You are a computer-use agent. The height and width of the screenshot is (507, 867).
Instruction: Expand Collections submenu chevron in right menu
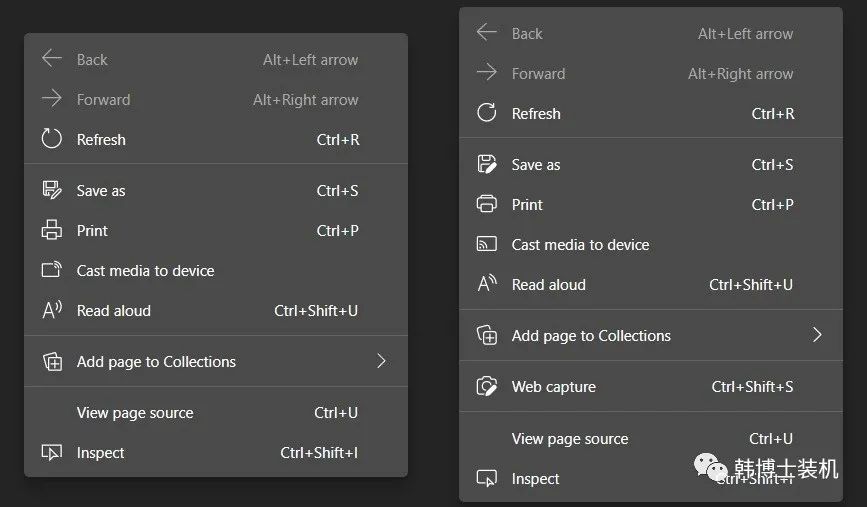tap(817, 335)
